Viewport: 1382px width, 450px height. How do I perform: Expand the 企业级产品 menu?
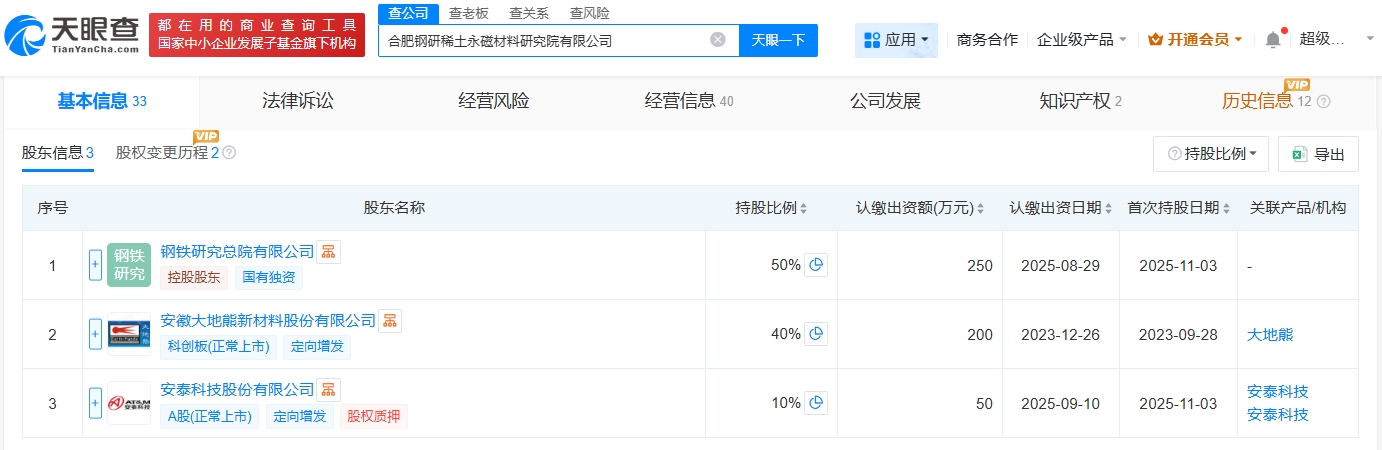tap(1082, 40)
